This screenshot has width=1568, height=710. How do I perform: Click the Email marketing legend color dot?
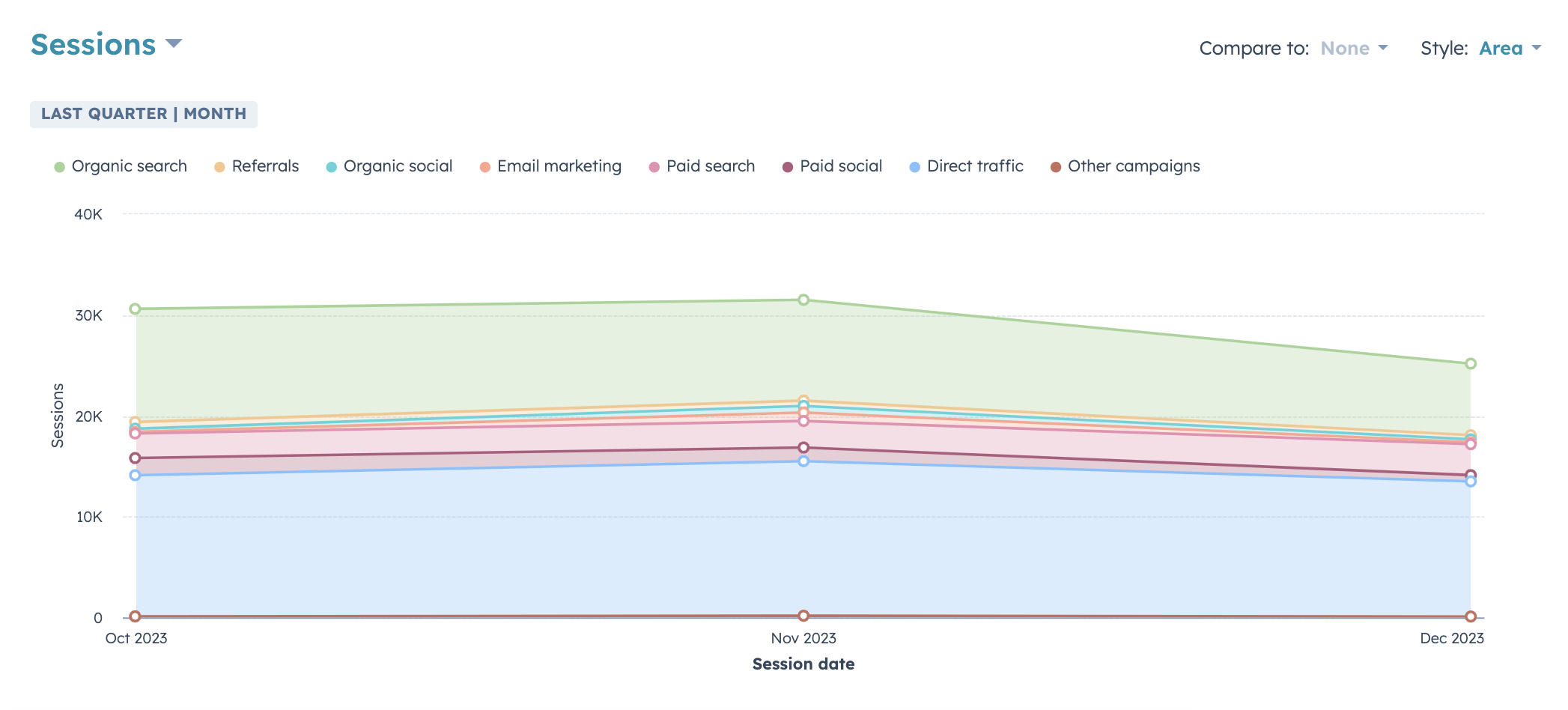[x=485, y=167]
